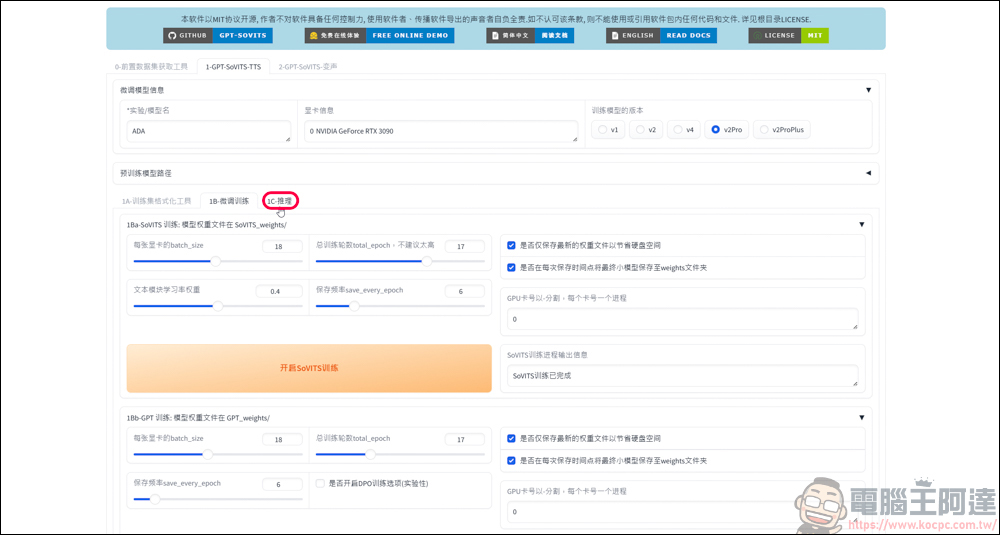Toggle GPT 保存至weights文件夹 checkbox
1000x535 pixels.
click(x=511, y=461)
